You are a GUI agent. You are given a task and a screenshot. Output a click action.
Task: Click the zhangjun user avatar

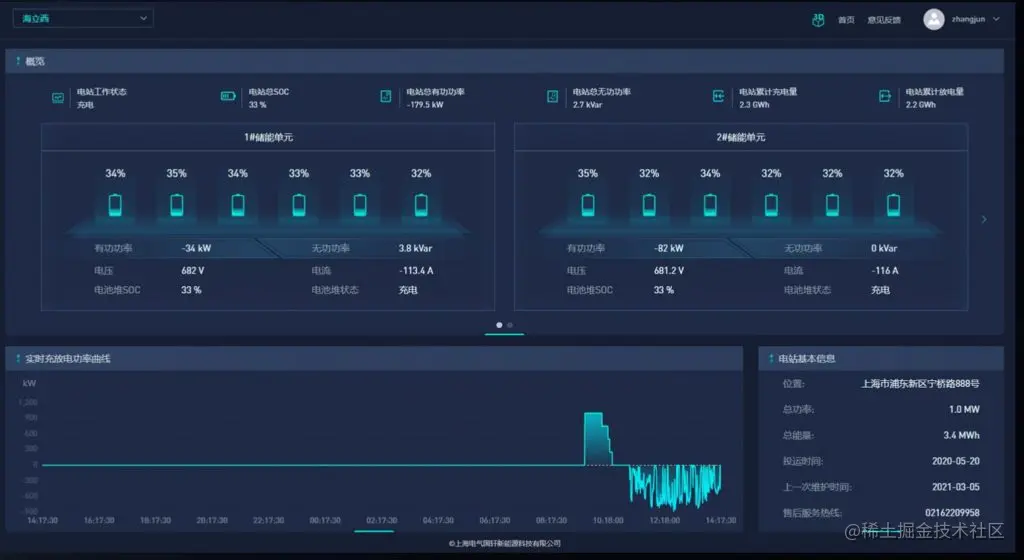[x=933, y=20]
